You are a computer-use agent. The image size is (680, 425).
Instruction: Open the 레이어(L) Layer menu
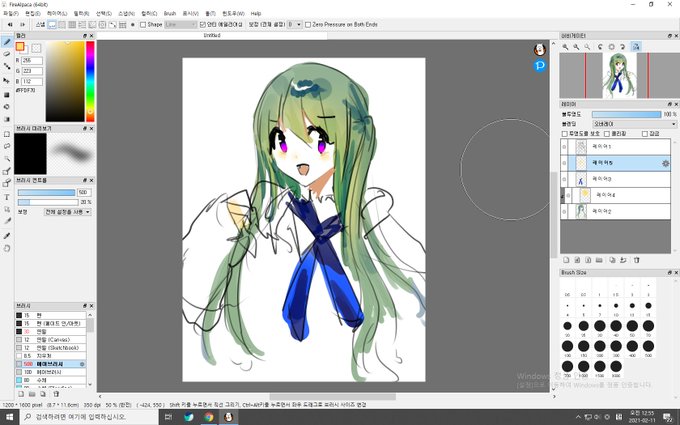pos(57,13)
